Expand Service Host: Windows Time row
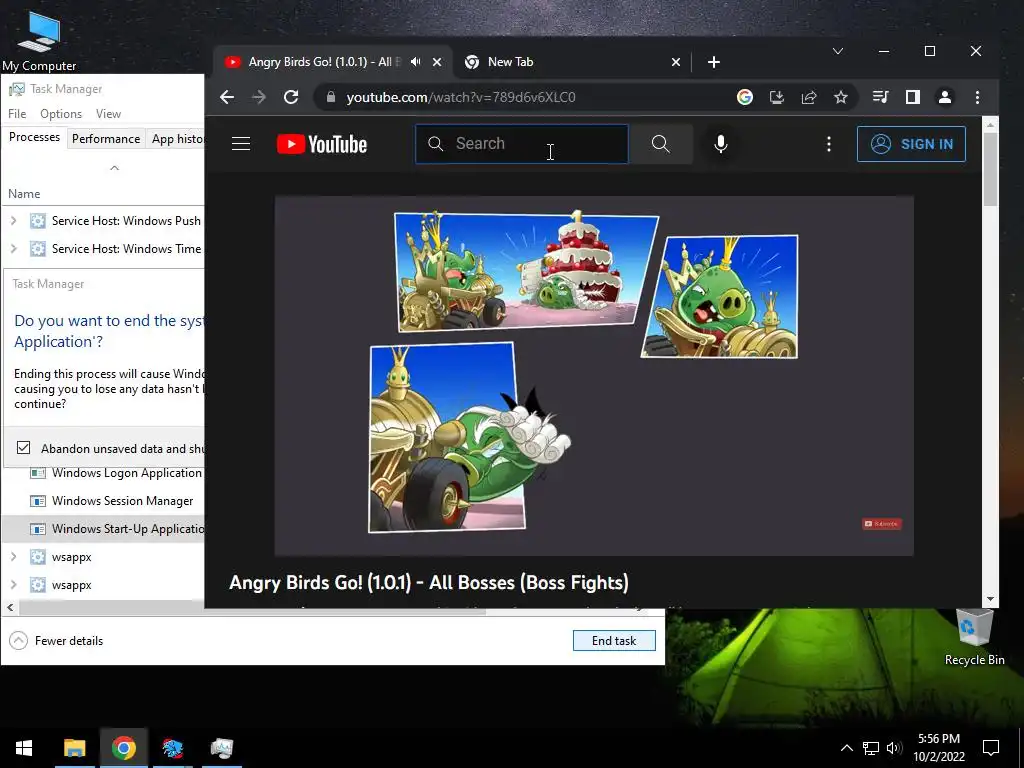This screenshot has width=1024, height=768. [x=13, y=249]
